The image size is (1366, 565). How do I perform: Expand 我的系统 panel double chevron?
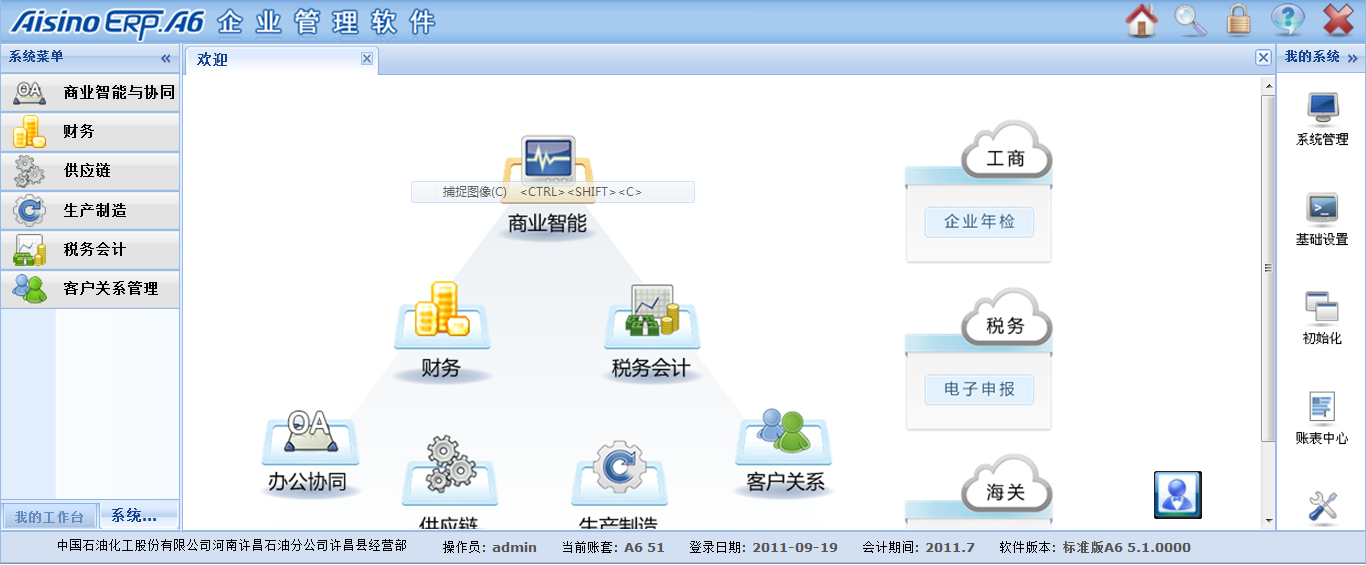click(1352, 58)
